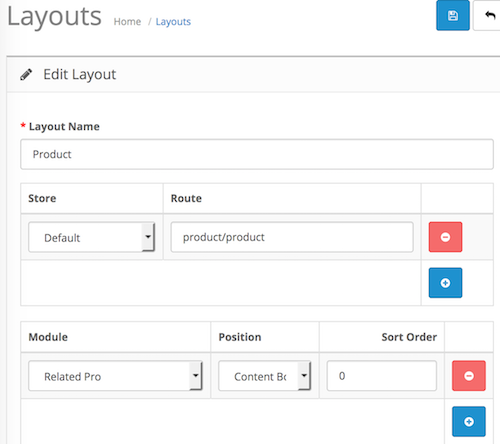This screenshot has height=444, width=500.
Task: Add a new route with blue plus
Action: [x=445, y=283]
